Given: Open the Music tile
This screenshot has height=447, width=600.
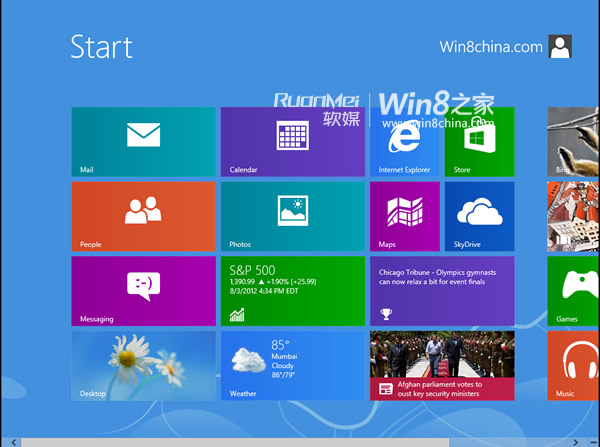Looking at the screenshot, I should coord(573,365).
